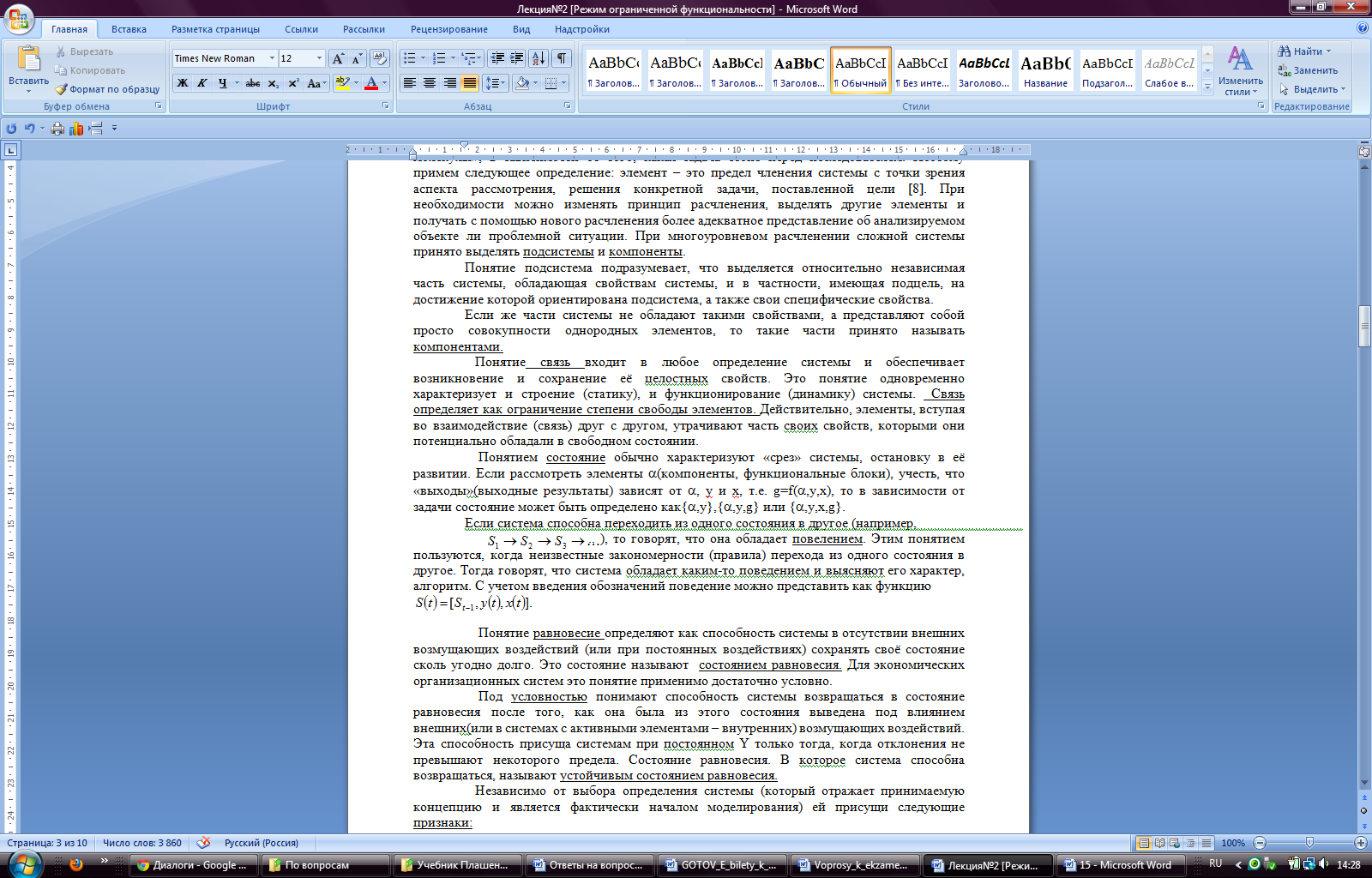Click the shading paint bucket icon

click(521, 83)
